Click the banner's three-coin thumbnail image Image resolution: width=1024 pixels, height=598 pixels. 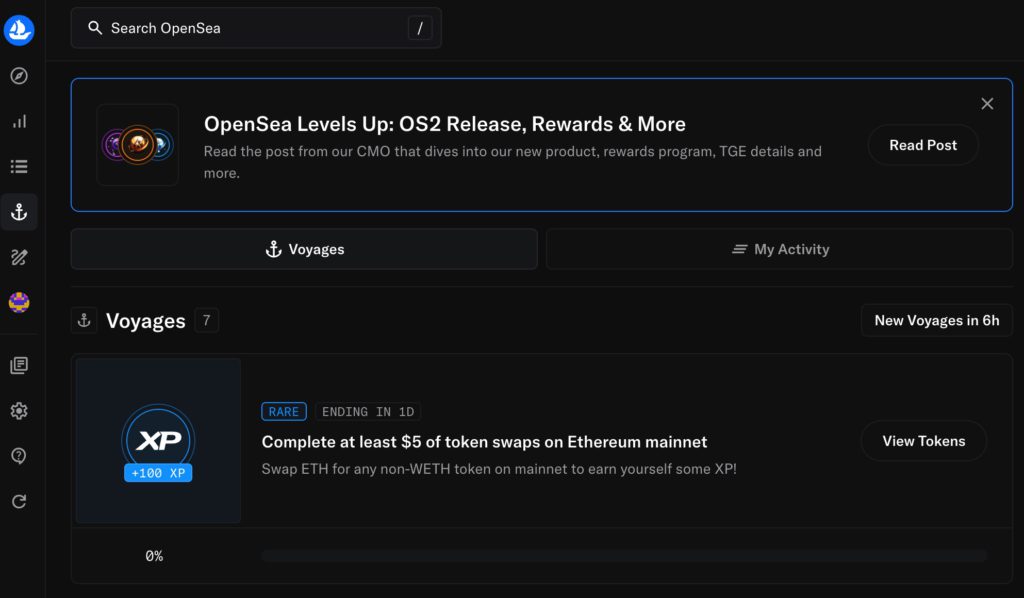click(138, 145)
